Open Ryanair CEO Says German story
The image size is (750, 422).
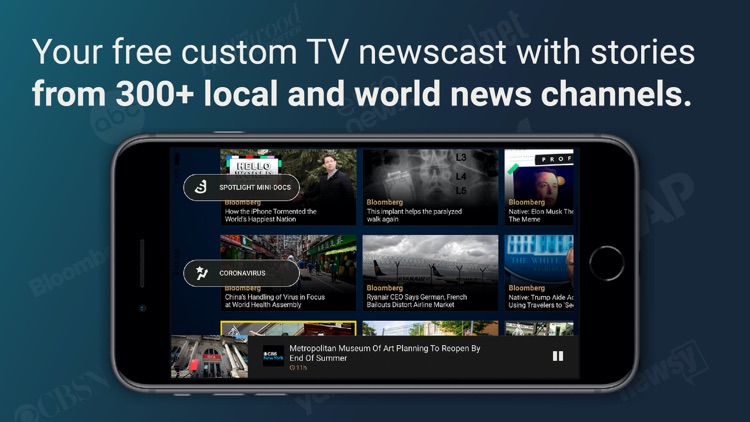pyautogui.click(x=430, y=273)
